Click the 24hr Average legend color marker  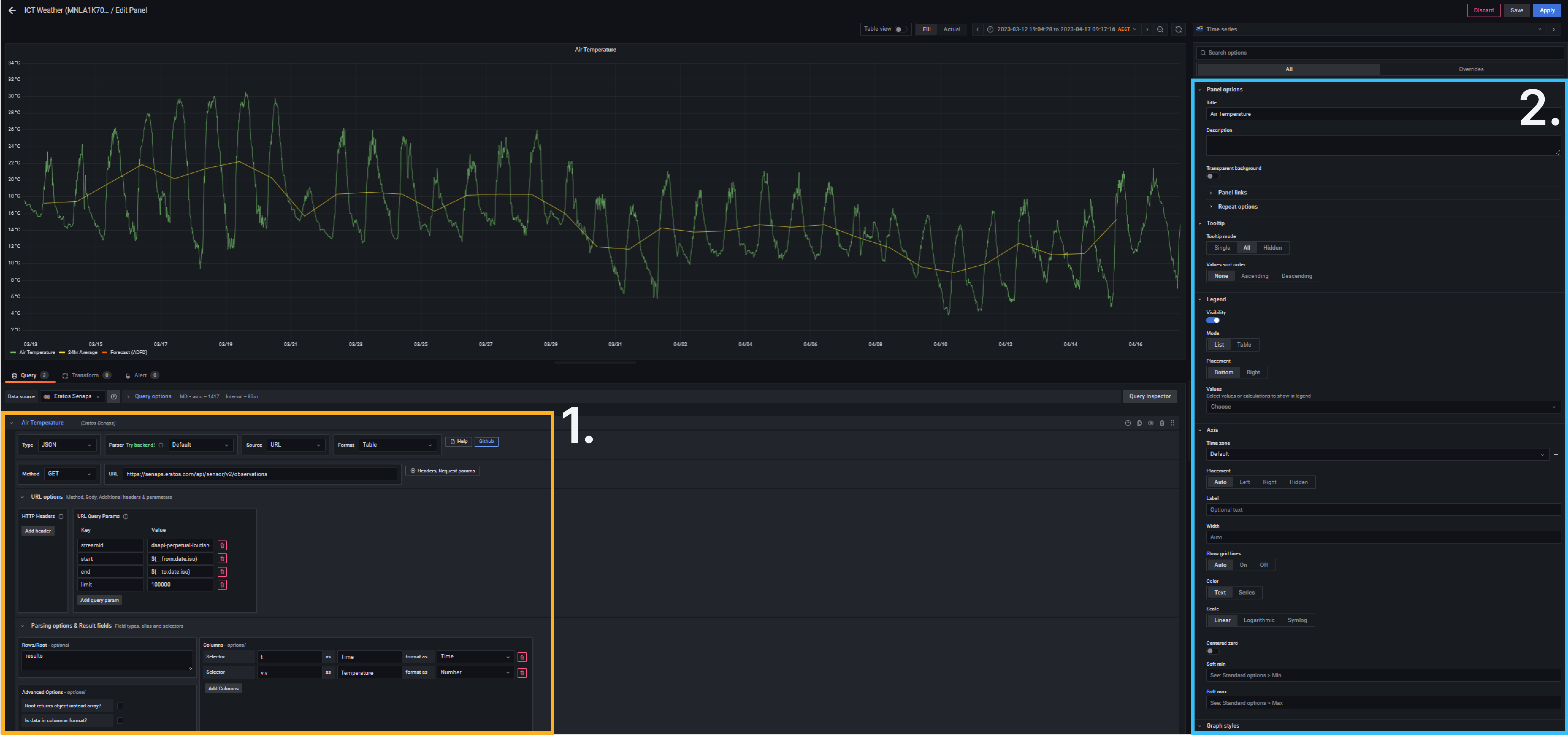pyautogui.click(x=62, y=352)
